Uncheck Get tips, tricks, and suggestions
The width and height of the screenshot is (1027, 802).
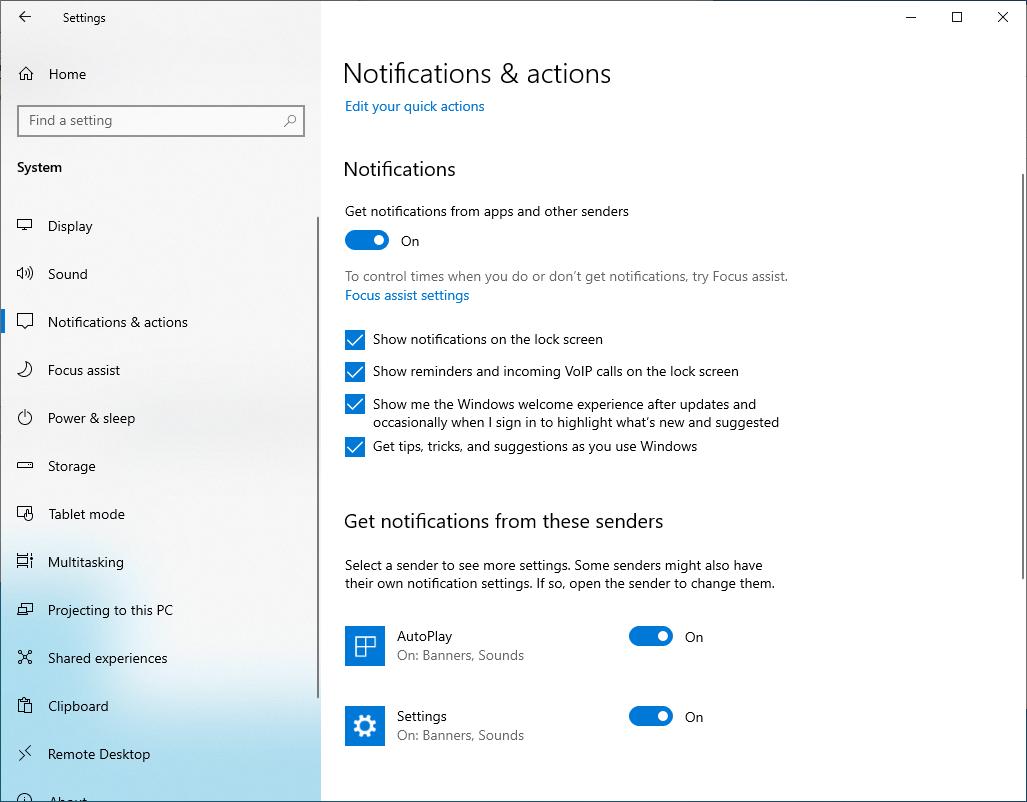click(x=355, y=447)
